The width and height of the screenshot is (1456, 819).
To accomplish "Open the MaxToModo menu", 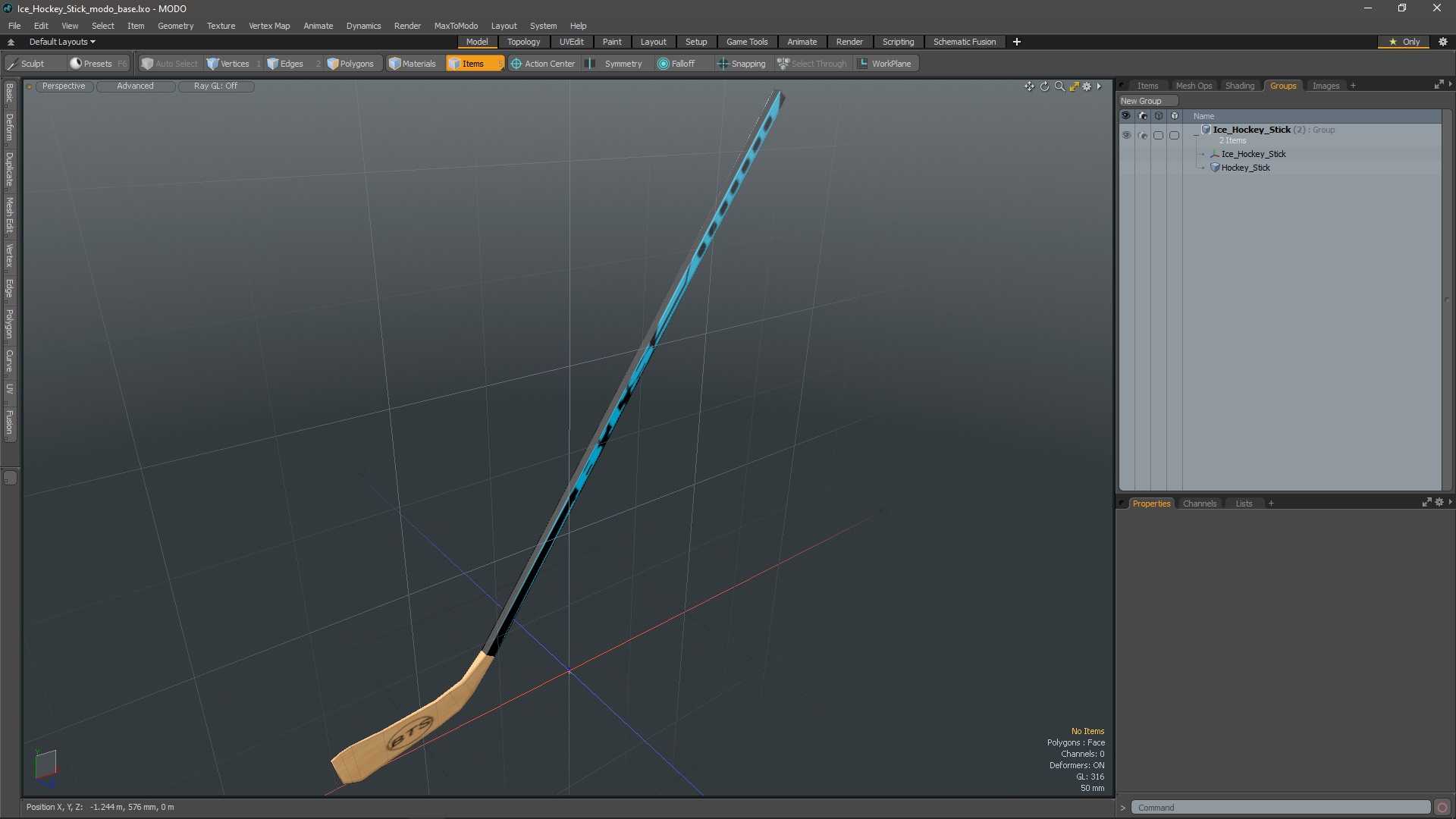I will click(456, 26).
